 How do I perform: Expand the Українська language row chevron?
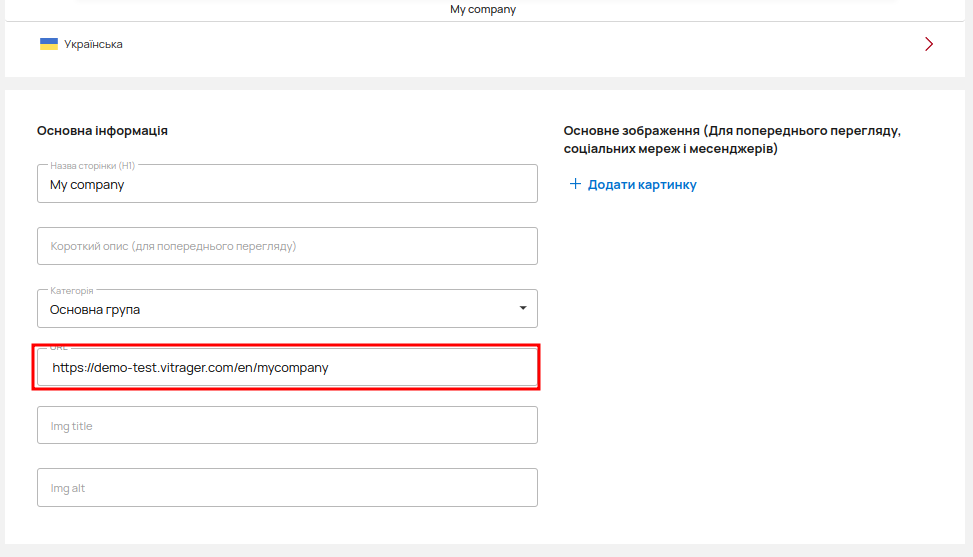point(929,44)
